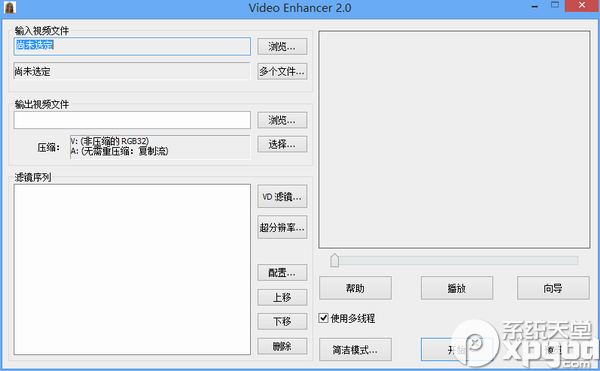Open filter 配置 configuration
Viewport: 600px width, 371px height.
pyautogui.click(x=282, y=273)
